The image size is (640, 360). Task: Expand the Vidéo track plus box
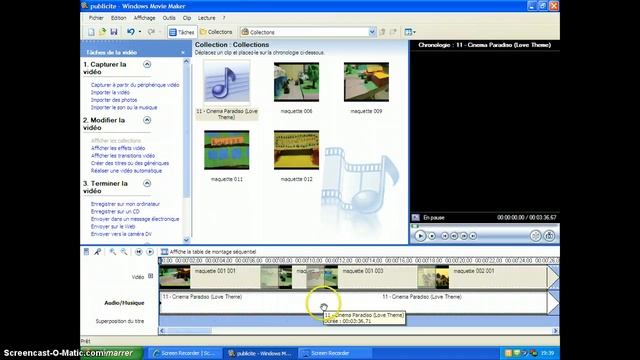tap(151, 276)
